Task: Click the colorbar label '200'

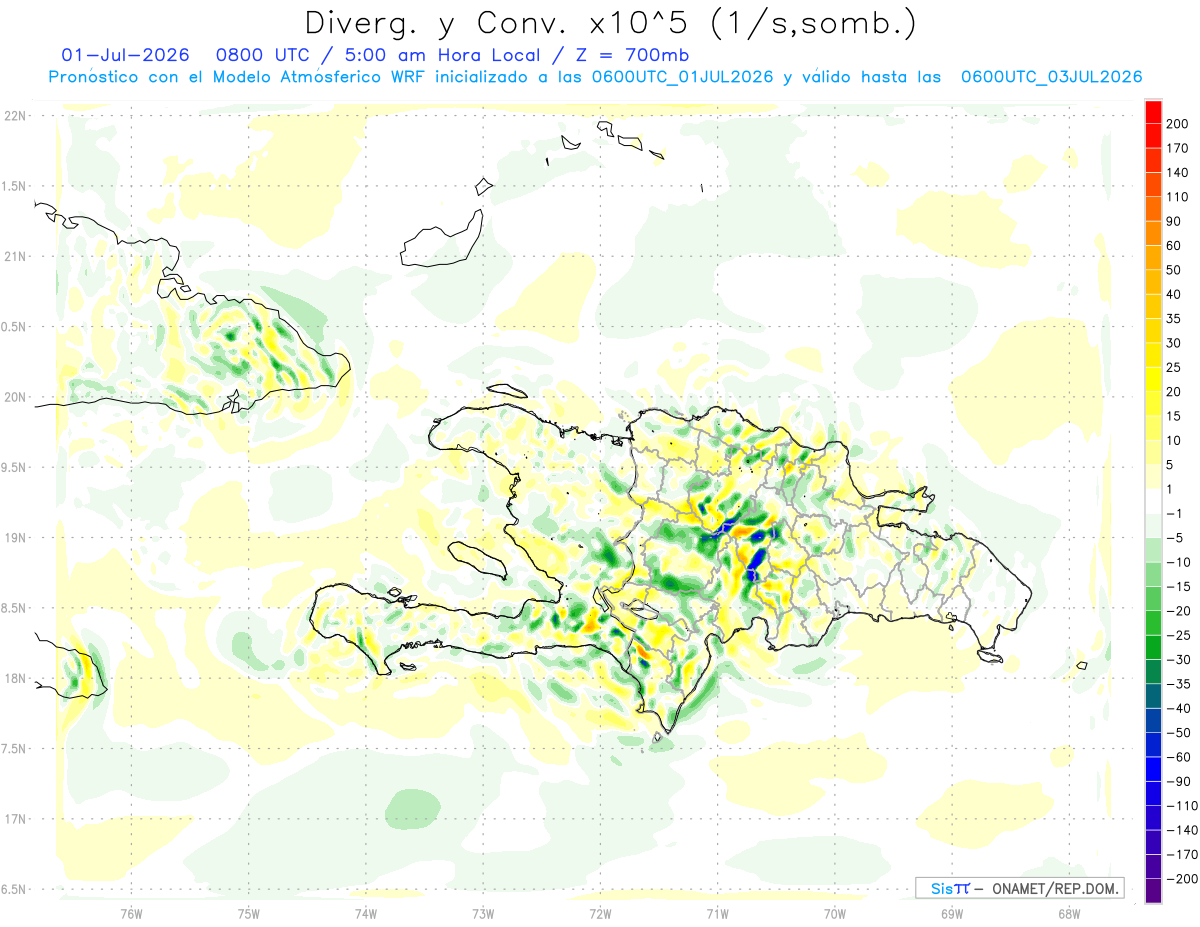Action: [1178, 123]
